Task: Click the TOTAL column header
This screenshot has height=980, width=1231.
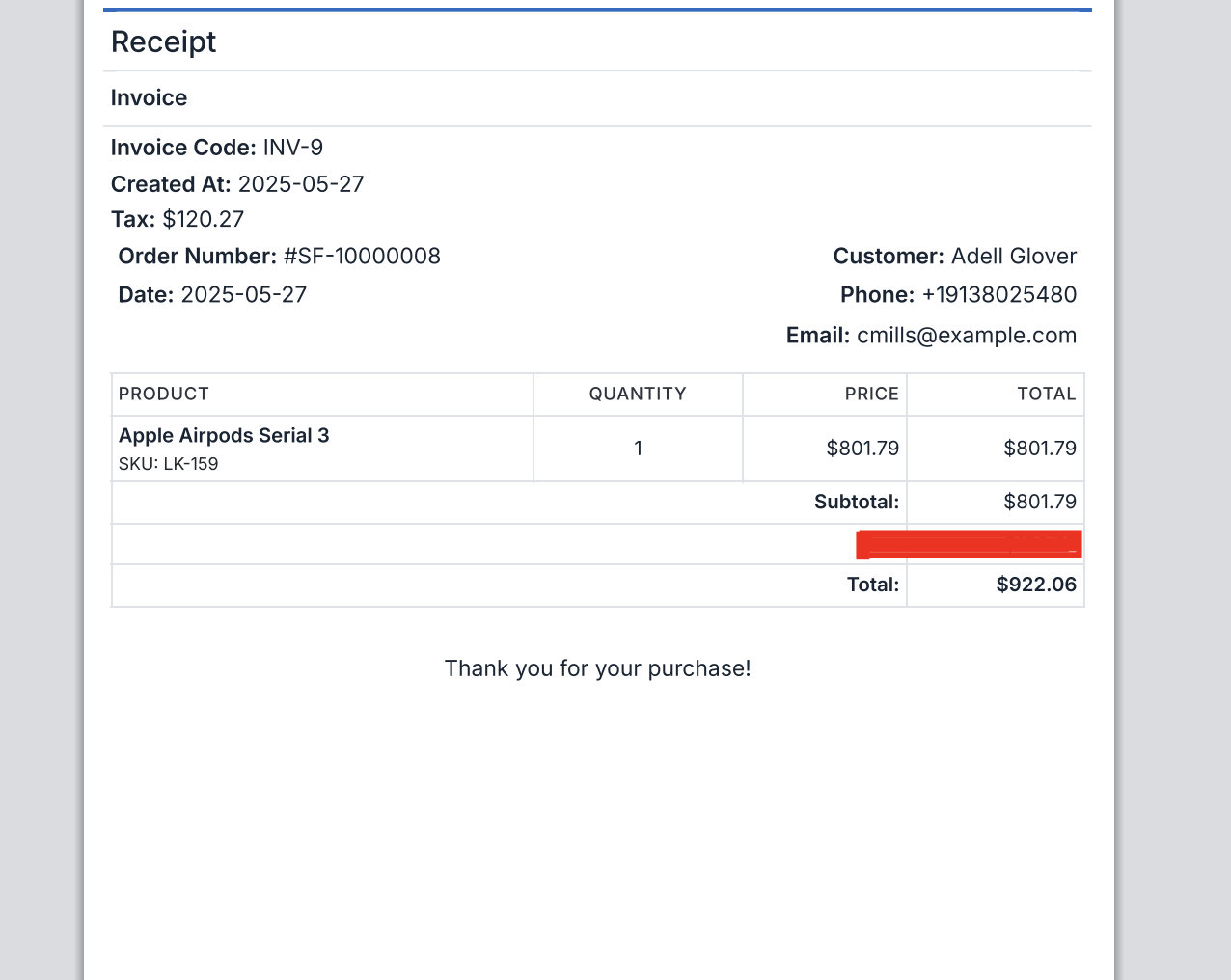Action: [x=1046, y=394]
